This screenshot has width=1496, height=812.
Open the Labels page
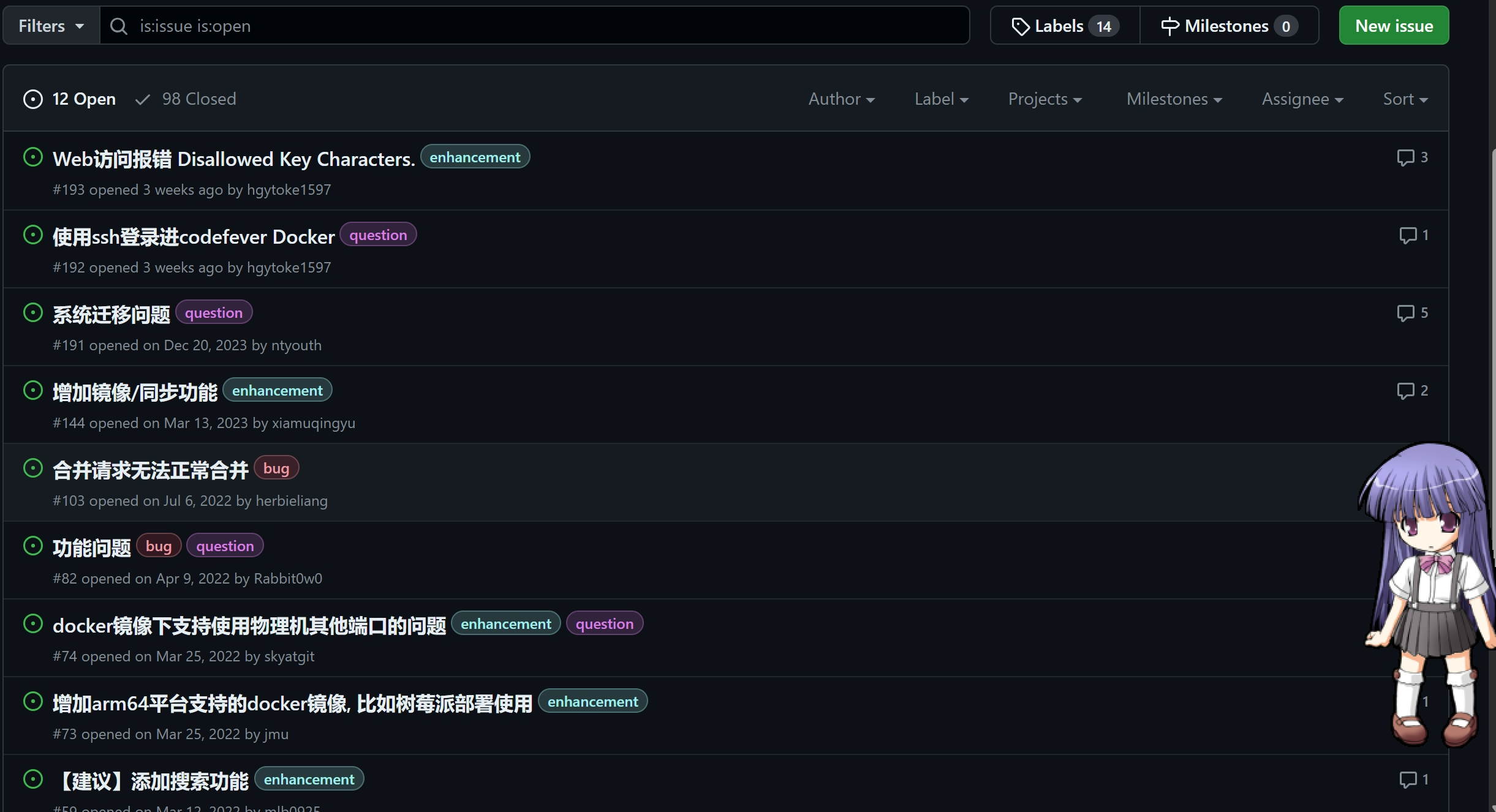1065,26
